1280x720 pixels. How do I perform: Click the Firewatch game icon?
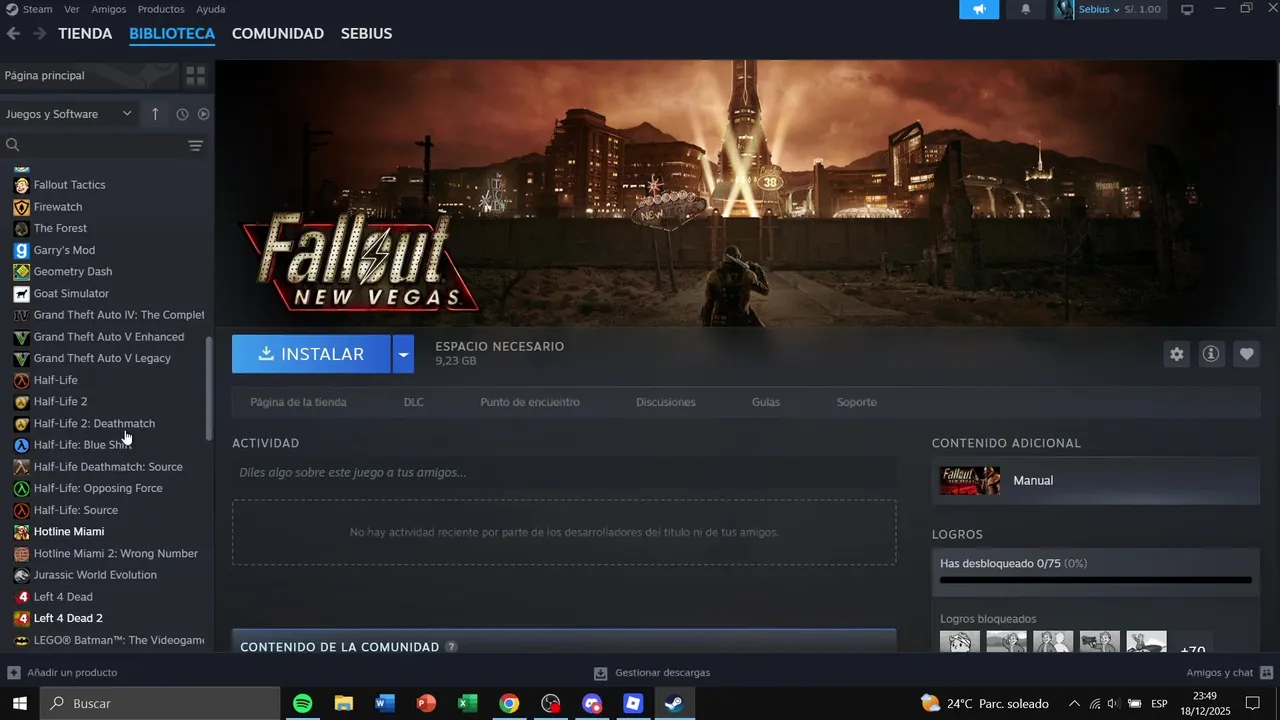coord(21,207)
